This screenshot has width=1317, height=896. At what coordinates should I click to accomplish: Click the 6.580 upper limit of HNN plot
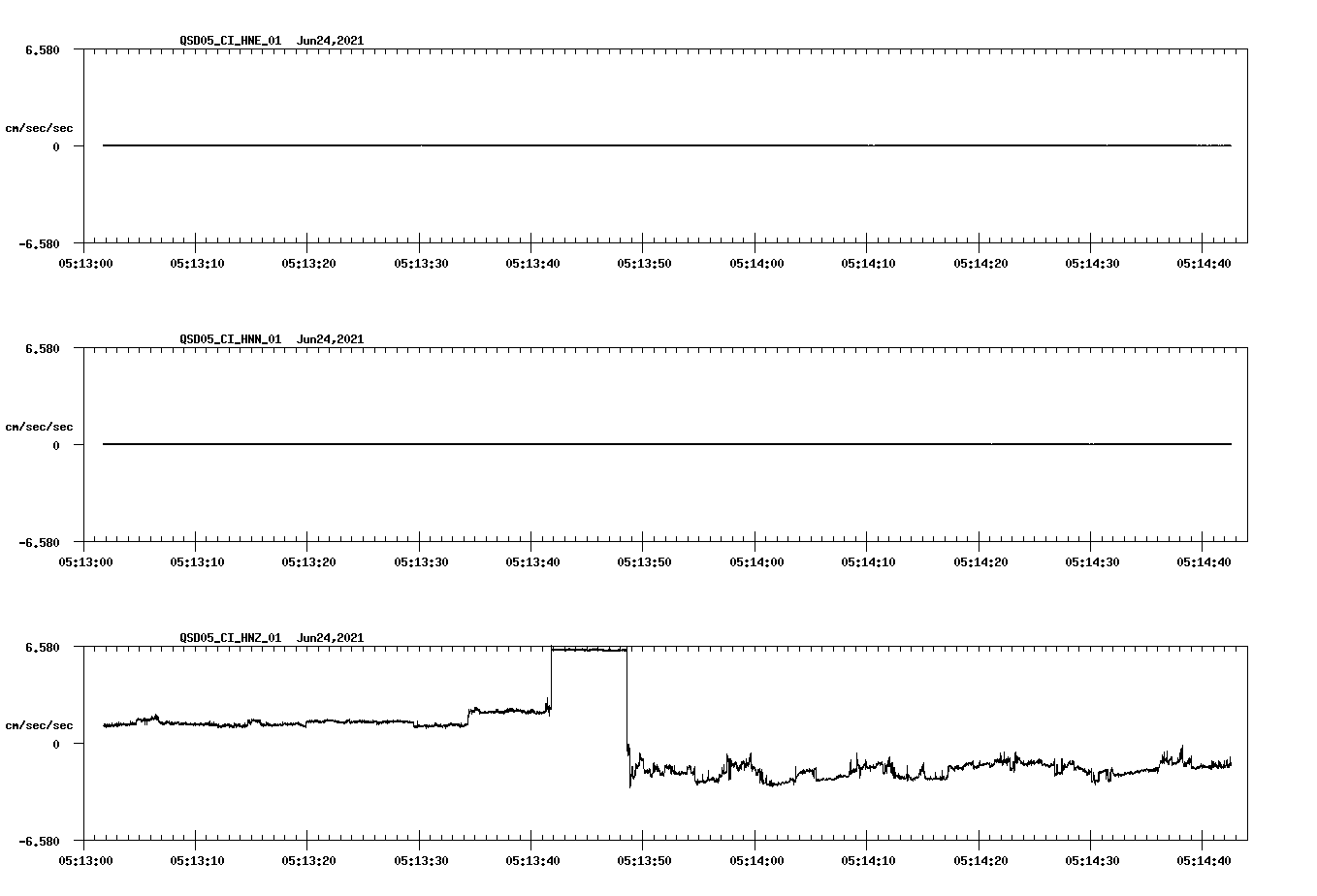(42, 348)
